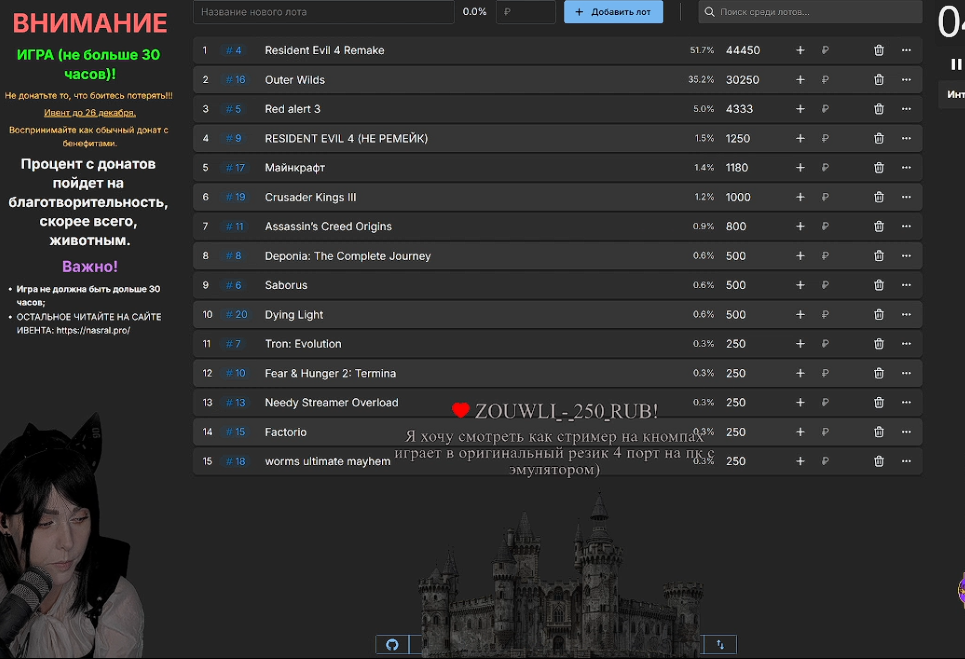
Task: Click ruble icon on Outer Wilds row
Action: point(825,80)
